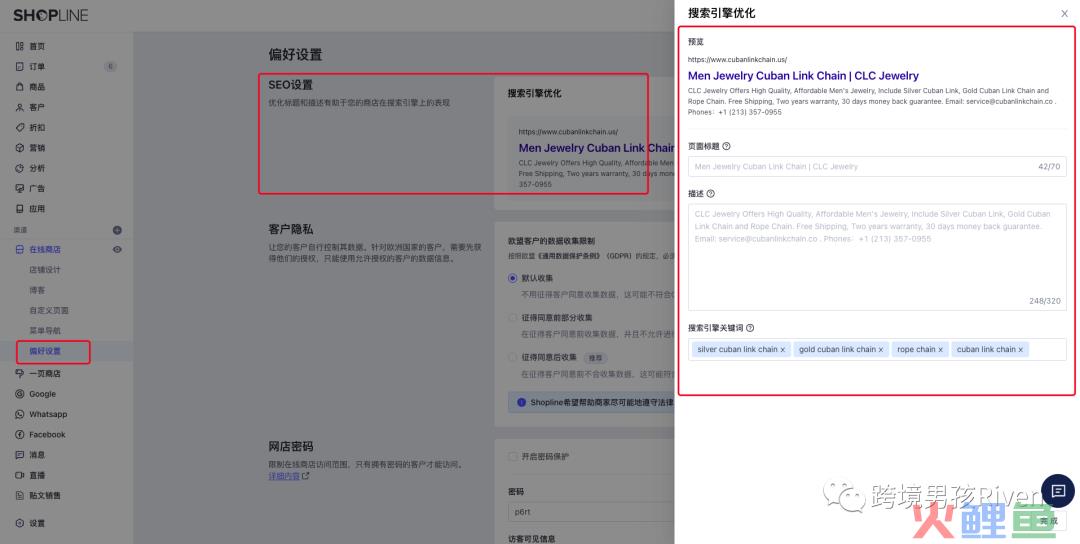
Task: Open 广告 ads sidebar icon
Action: [x=19, y=188]
